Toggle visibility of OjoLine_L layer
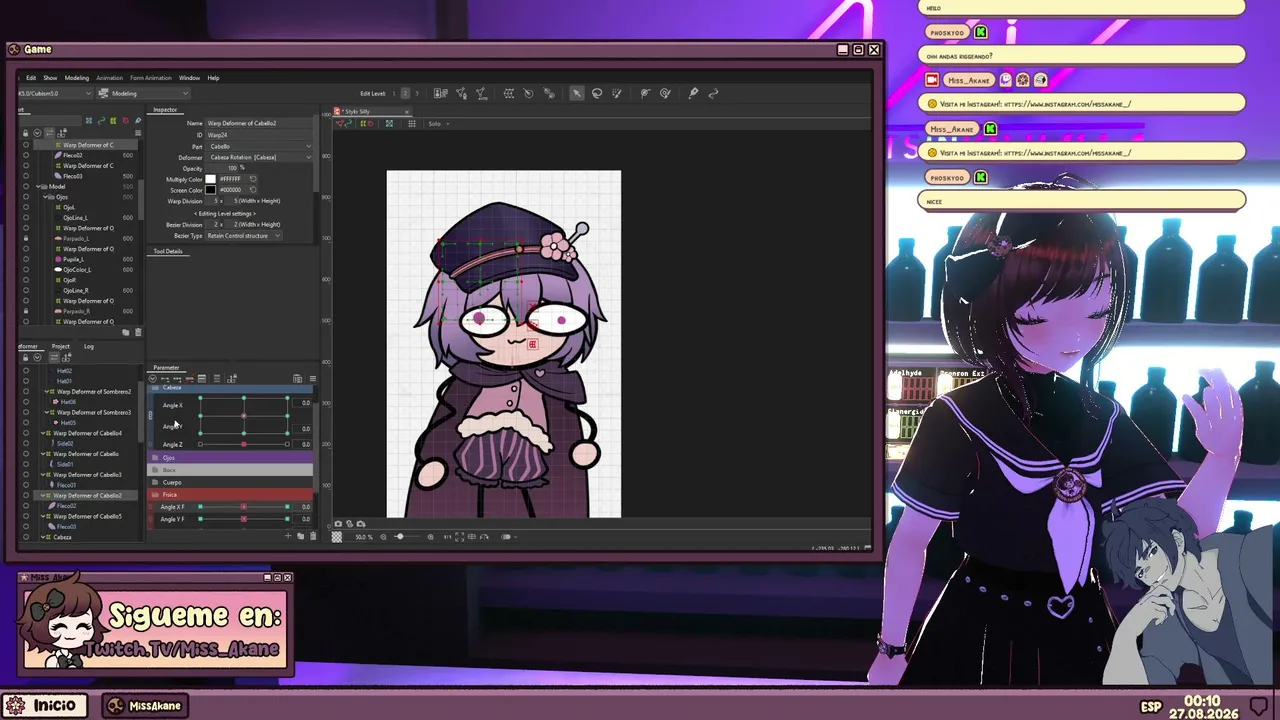 (x=26, y=218)
